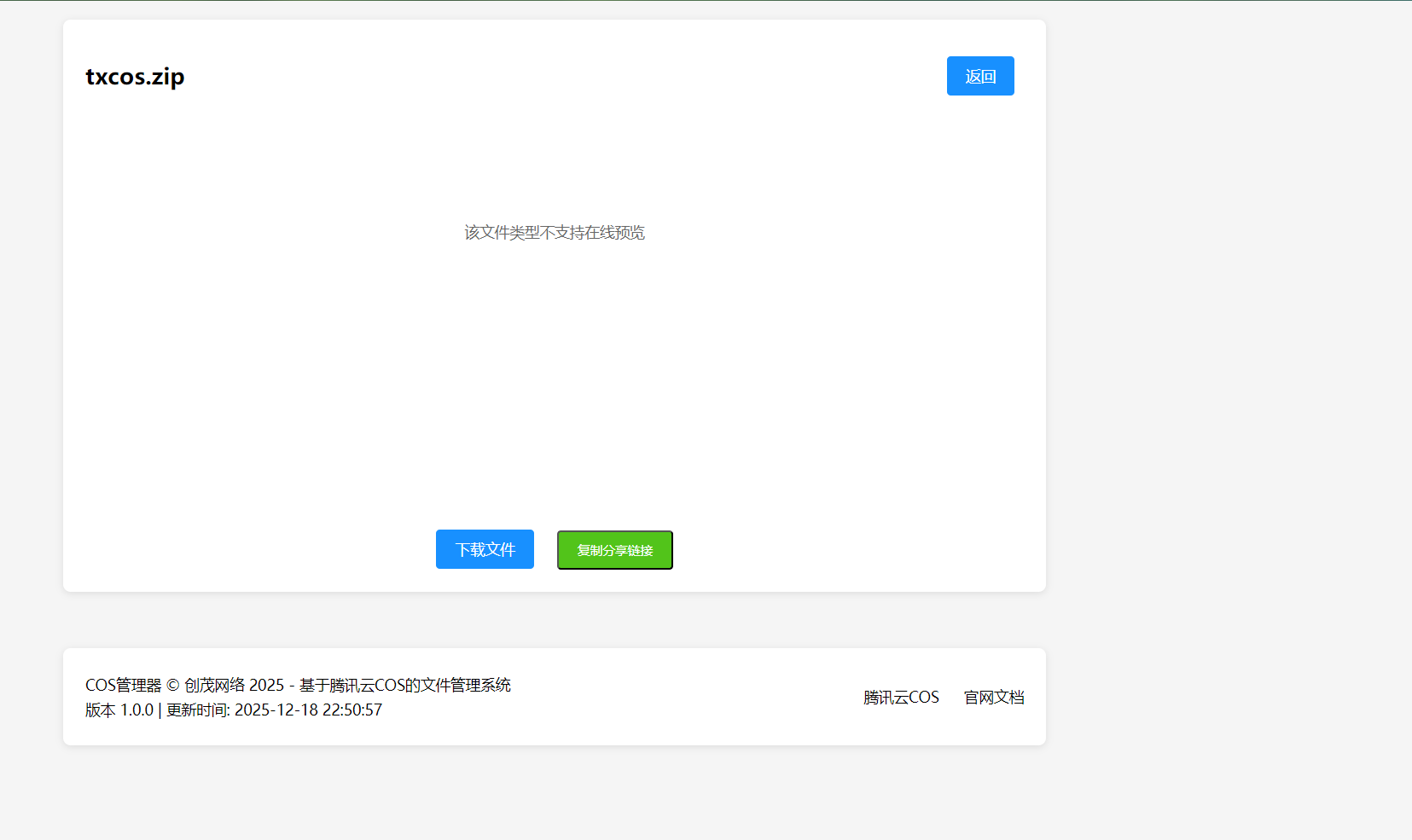1412x840 pixels.
Task: Click the 2025 year in footer
Action: click(266, 686)
